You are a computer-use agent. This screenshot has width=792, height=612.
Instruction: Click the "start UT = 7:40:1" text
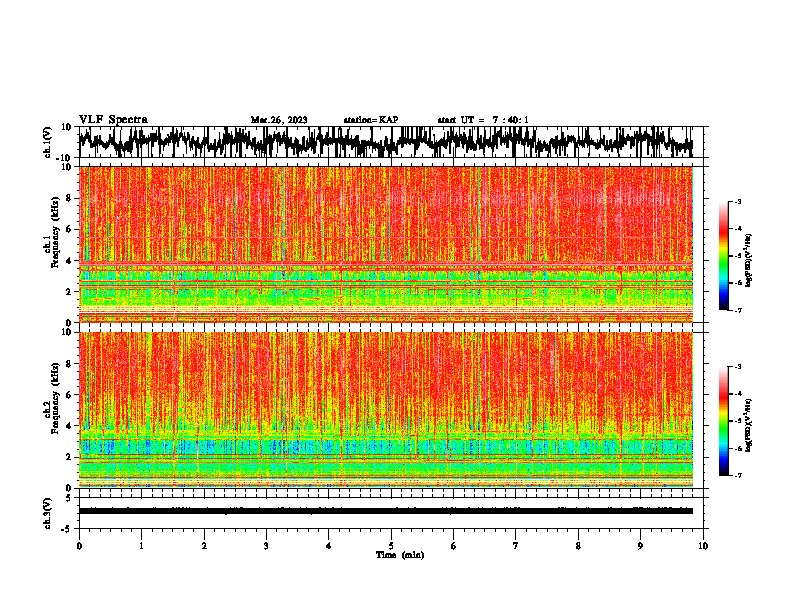pyautogui.click(x=483, y=120)
